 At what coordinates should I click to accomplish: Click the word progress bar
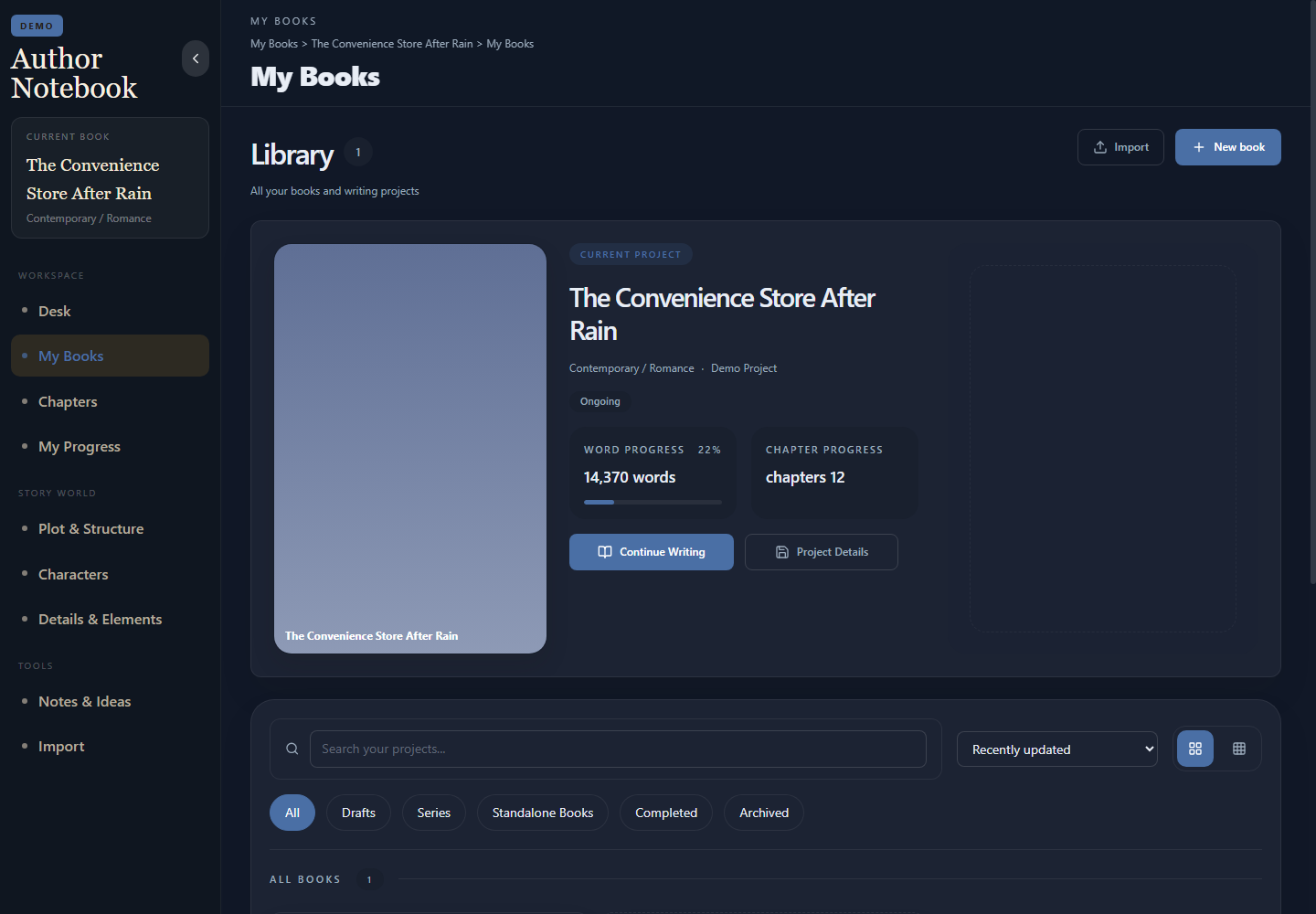click(x=653, y=502)
